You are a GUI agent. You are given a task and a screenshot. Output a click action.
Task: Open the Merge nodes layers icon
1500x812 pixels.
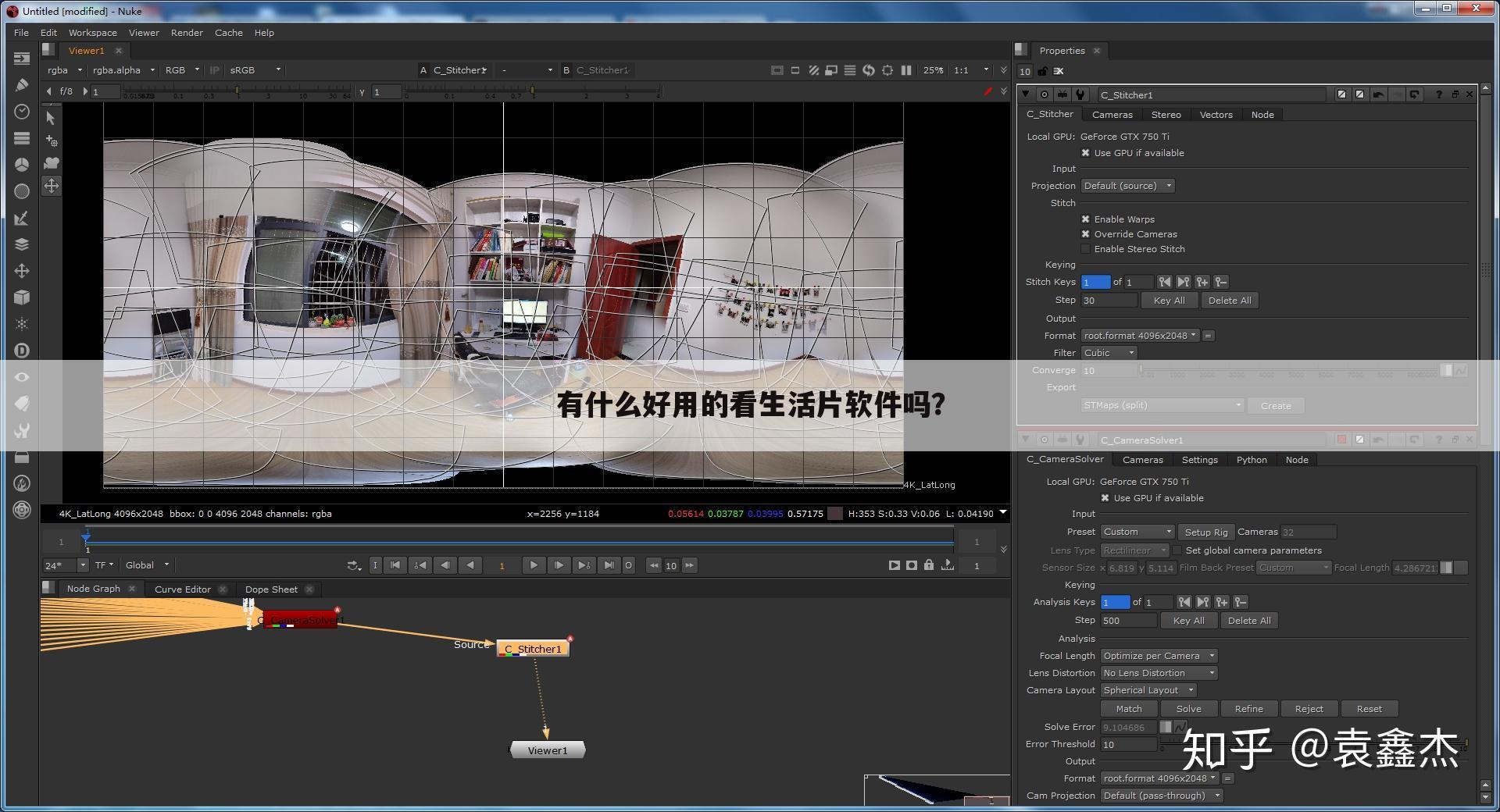click(x=22, y=244)
